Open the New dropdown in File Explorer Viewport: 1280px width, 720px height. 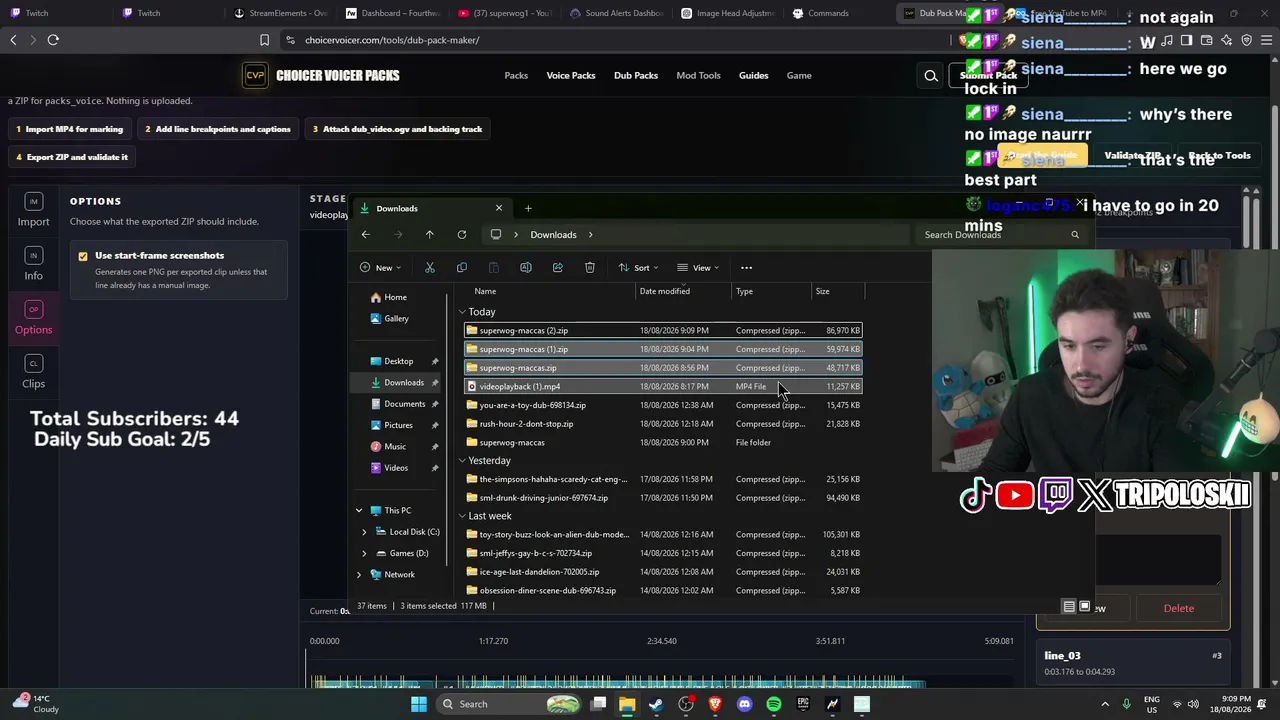click(x=381, y=268)
